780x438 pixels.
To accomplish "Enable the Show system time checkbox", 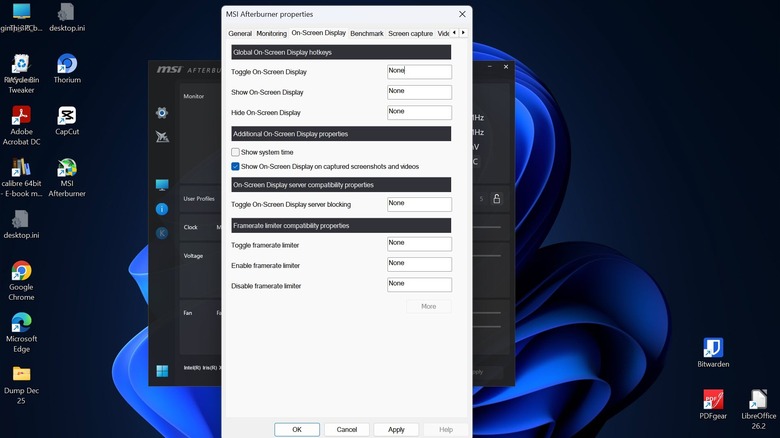I will (235, 152).
